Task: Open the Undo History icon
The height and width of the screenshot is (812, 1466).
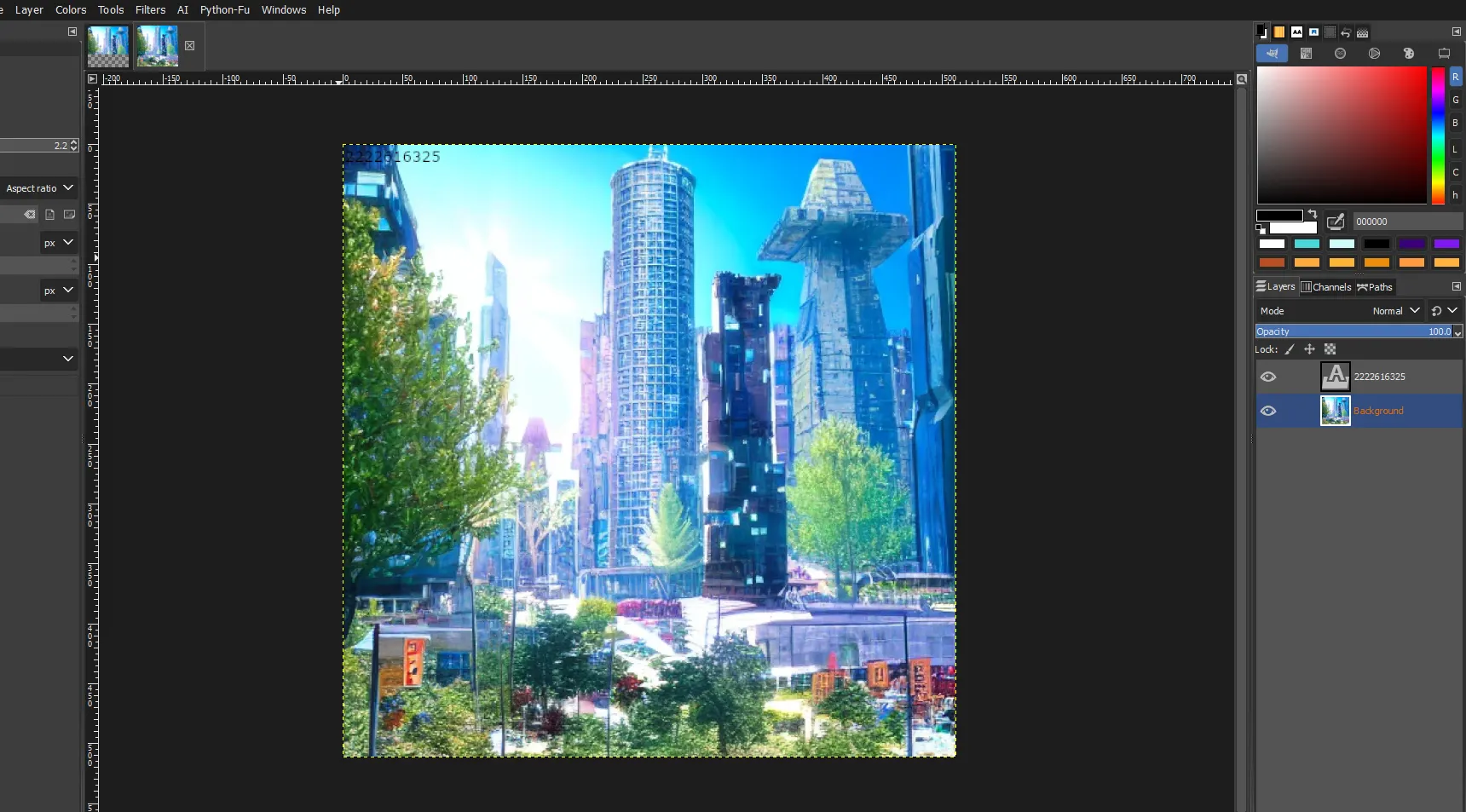Action: point(1347,33)
